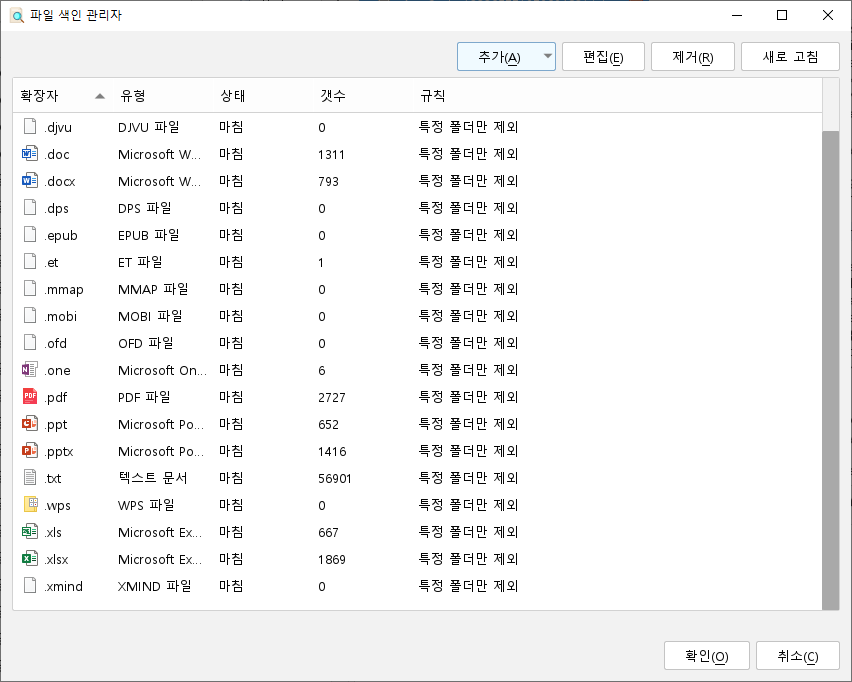Screen dimensions: 852x682
Task: Click the yellow WPS icon for .wps
Action: (30, 504)
